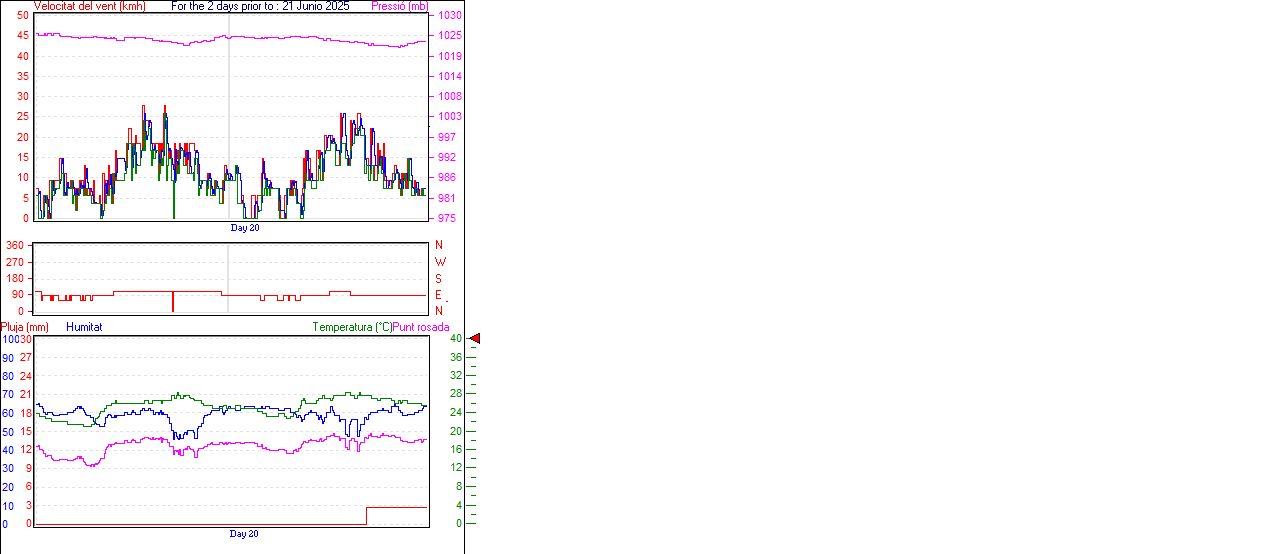This screenshot has height=554, width=1280.
Task: Click temperature axis value 16
Action: tap(456, 450)
